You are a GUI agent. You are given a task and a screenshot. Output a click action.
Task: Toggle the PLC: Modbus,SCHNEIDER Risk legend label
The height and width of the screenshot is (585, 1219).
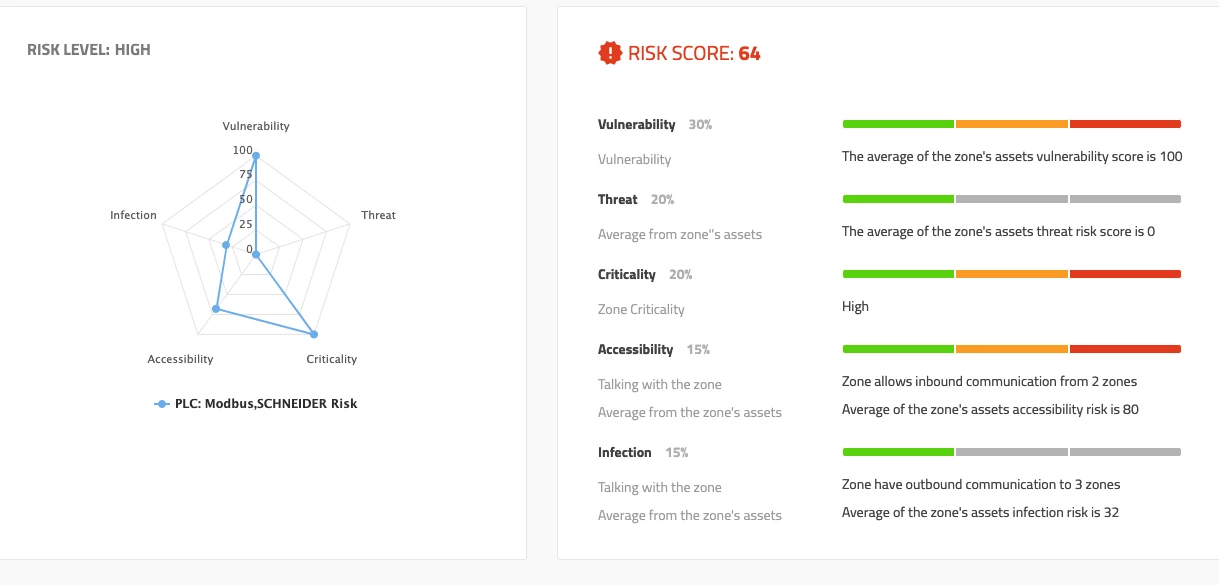tap(266, 404)
